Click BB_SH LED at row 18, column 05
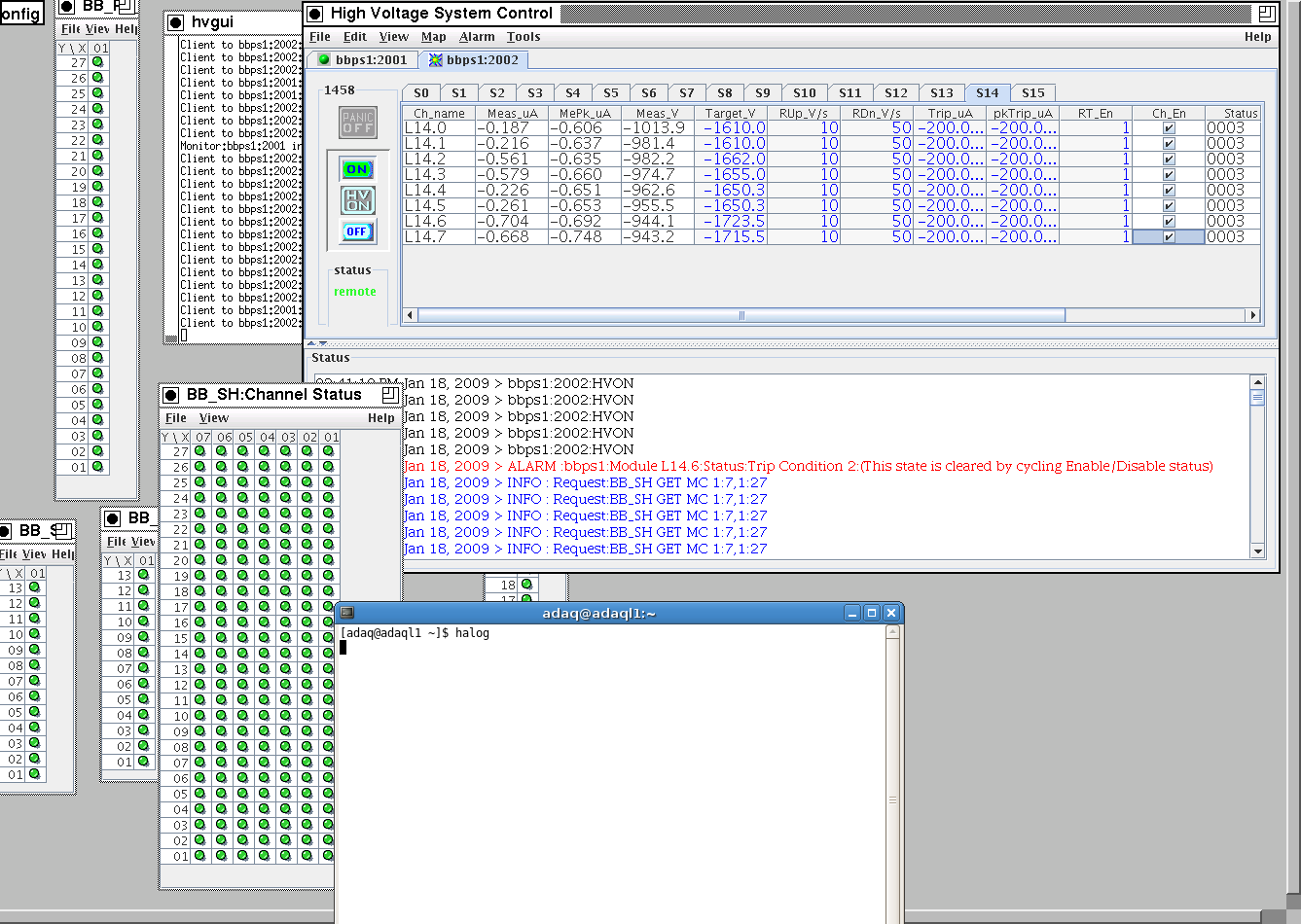The image size is (1301, 924). (x=243, y=591)
